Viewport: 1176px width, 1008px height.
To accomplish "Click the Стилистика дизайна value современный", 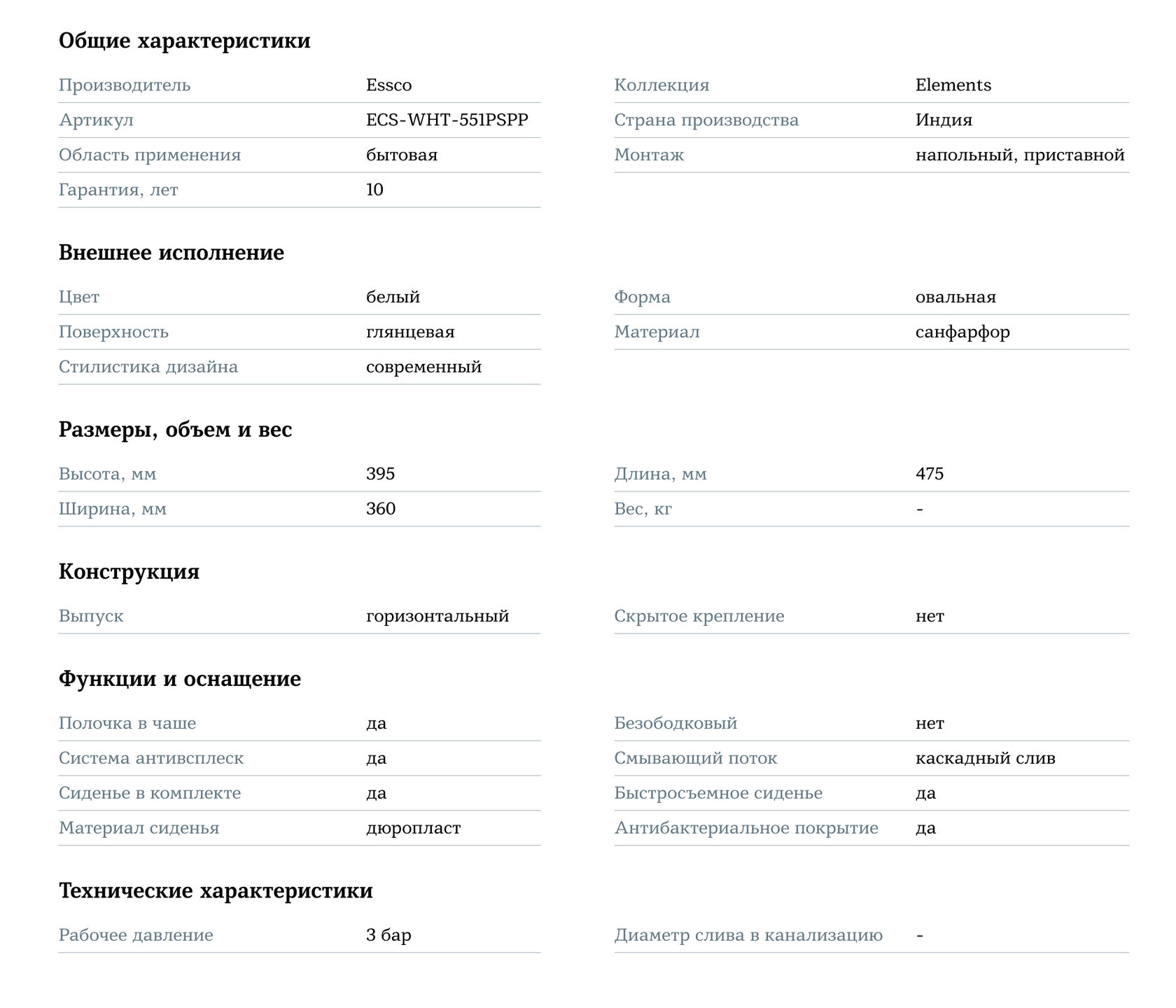I will [423, 367].
